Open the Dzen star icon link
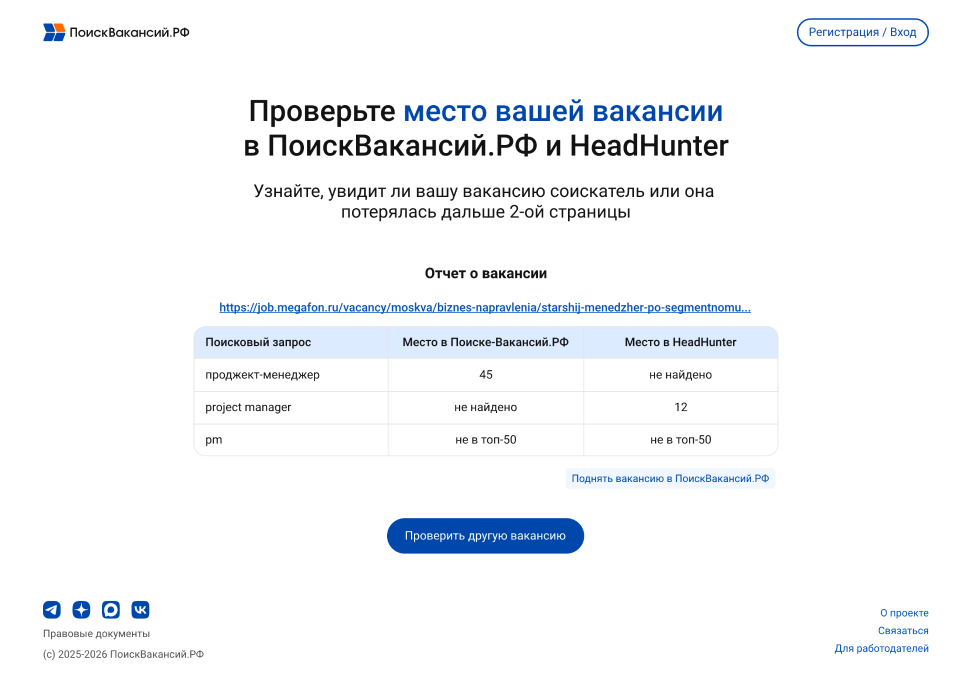 tap(81, 610)
